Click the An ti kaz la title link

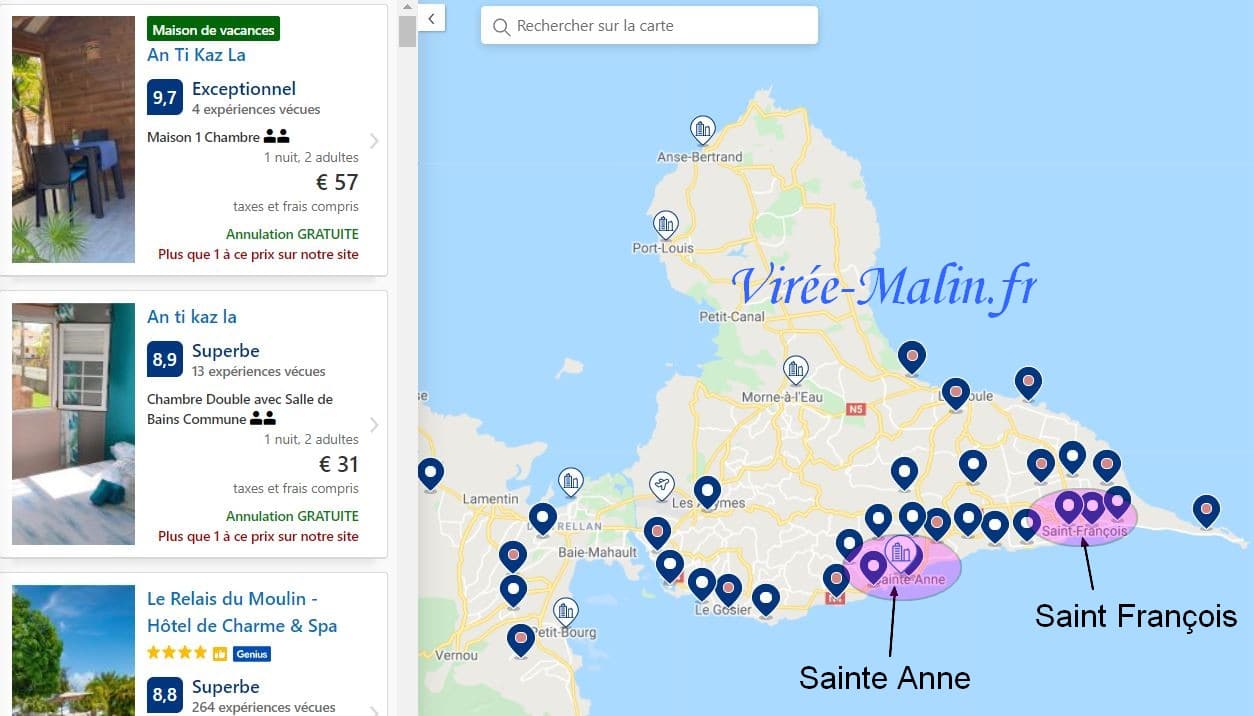192,317
